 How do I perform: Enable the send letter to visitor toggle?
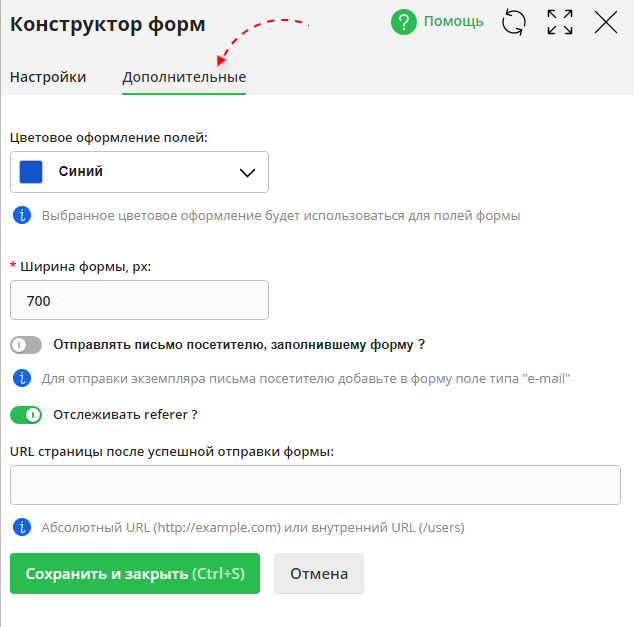pyautogui.click(x=26, y=345)
